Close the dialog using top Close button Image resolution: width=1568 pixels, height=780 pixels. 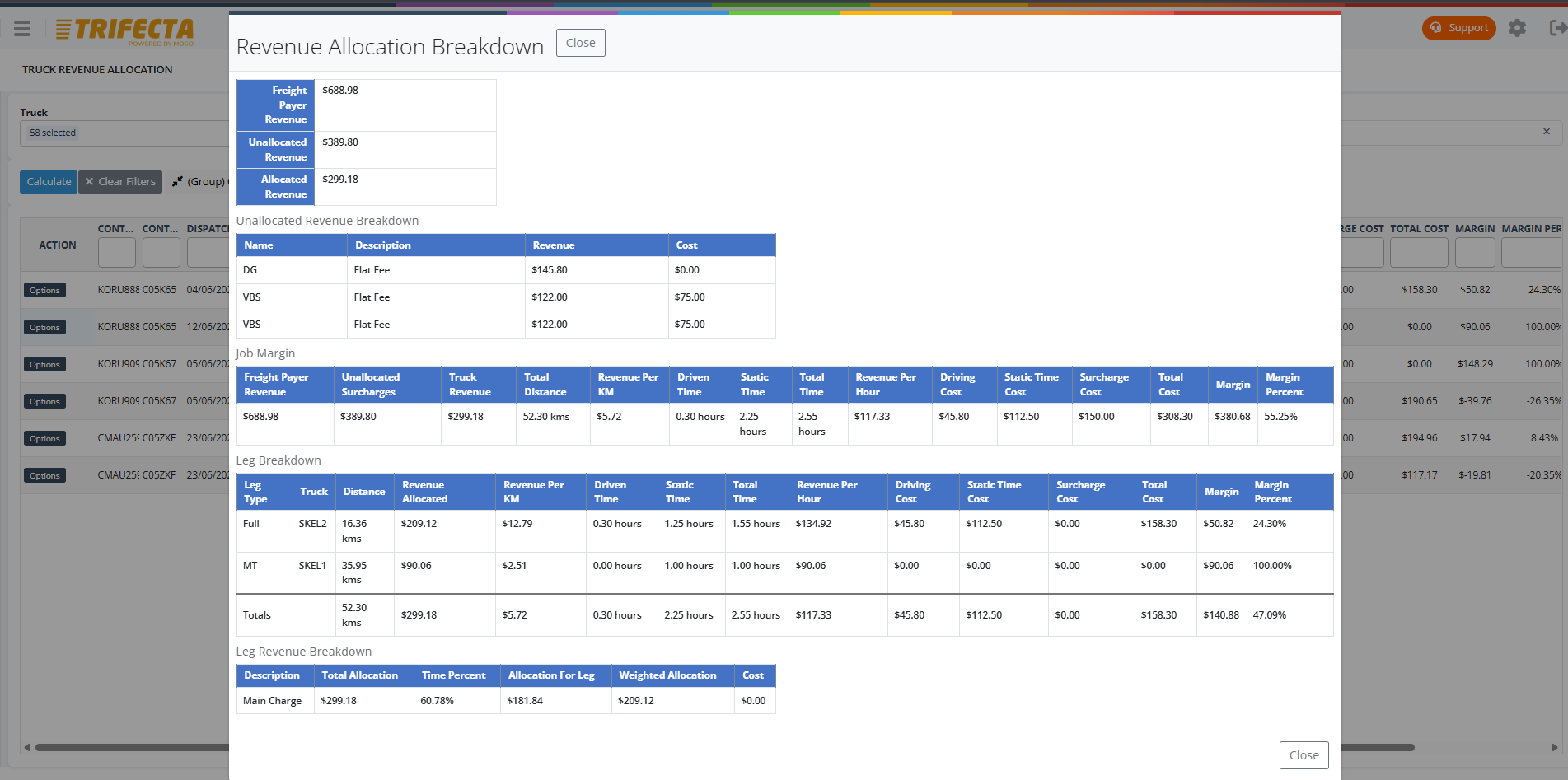tap(580, 43)
